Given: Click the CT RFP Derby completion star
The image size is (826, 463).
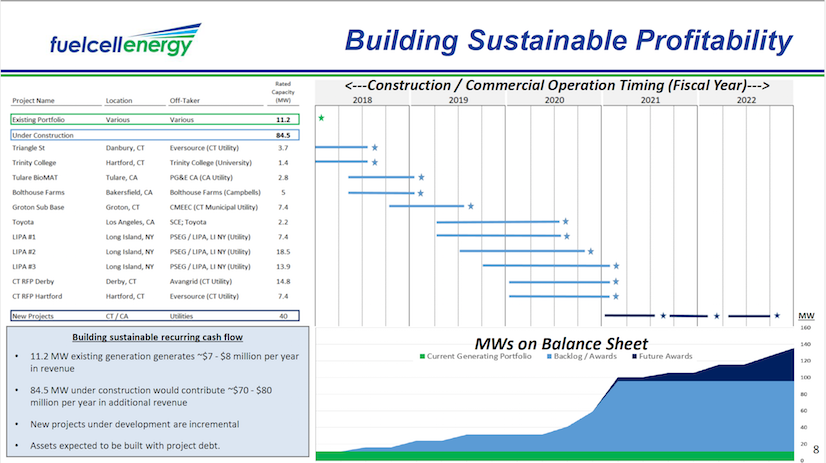Looking at the screenshot, I should [615, 282].
